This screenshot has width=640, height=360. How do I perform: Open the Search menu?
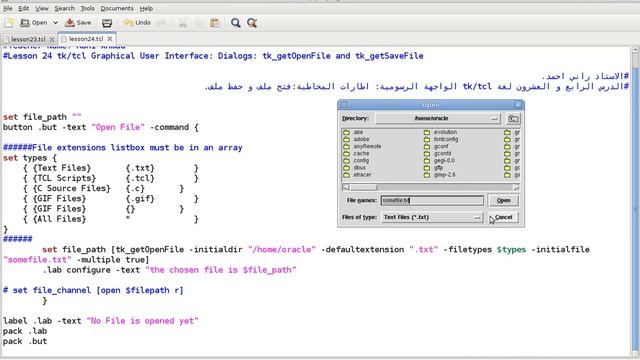(x=64, y=8)
